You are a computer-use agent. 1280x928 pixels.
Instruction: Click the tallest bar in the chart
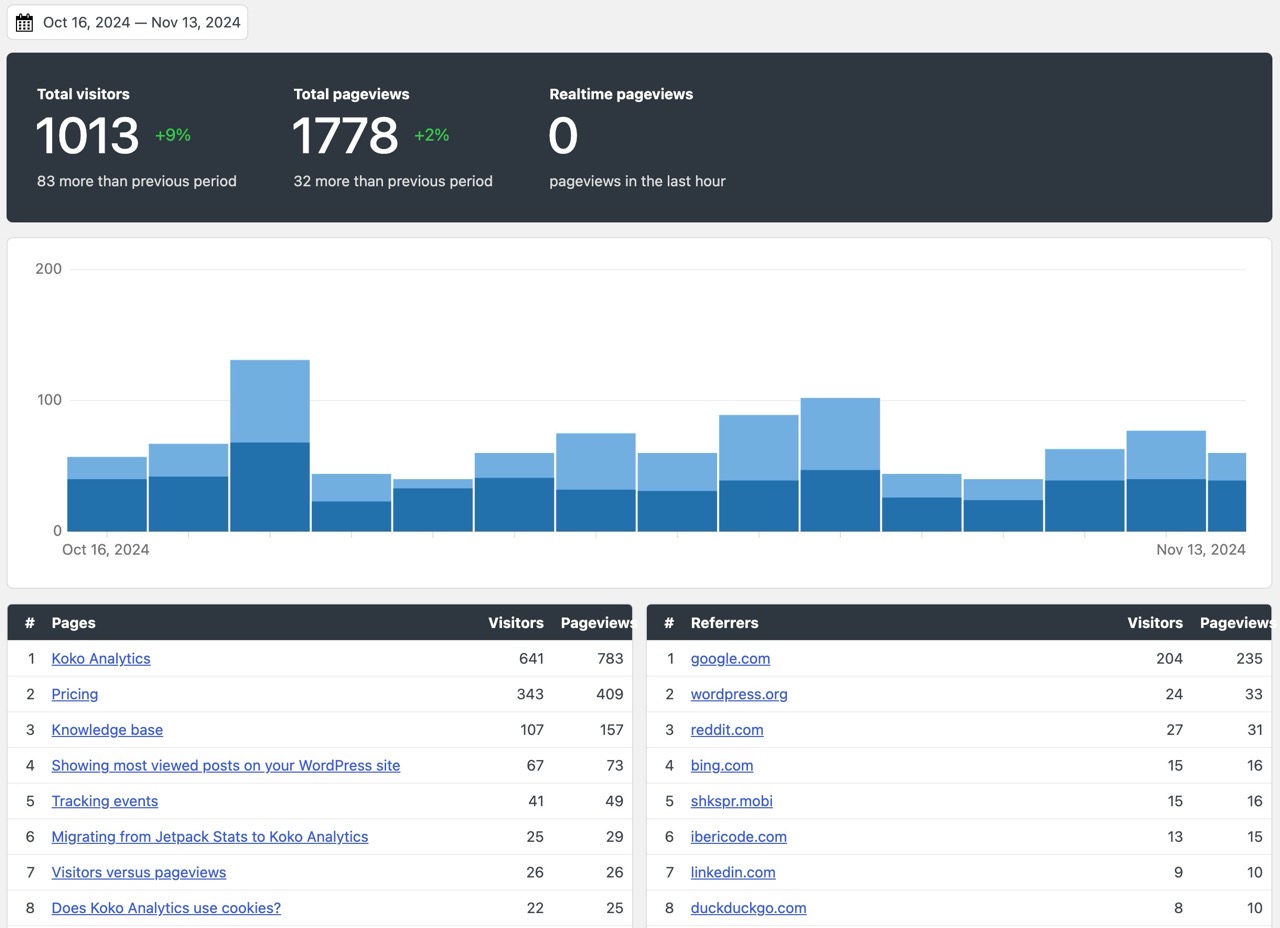tap(270, 445)
